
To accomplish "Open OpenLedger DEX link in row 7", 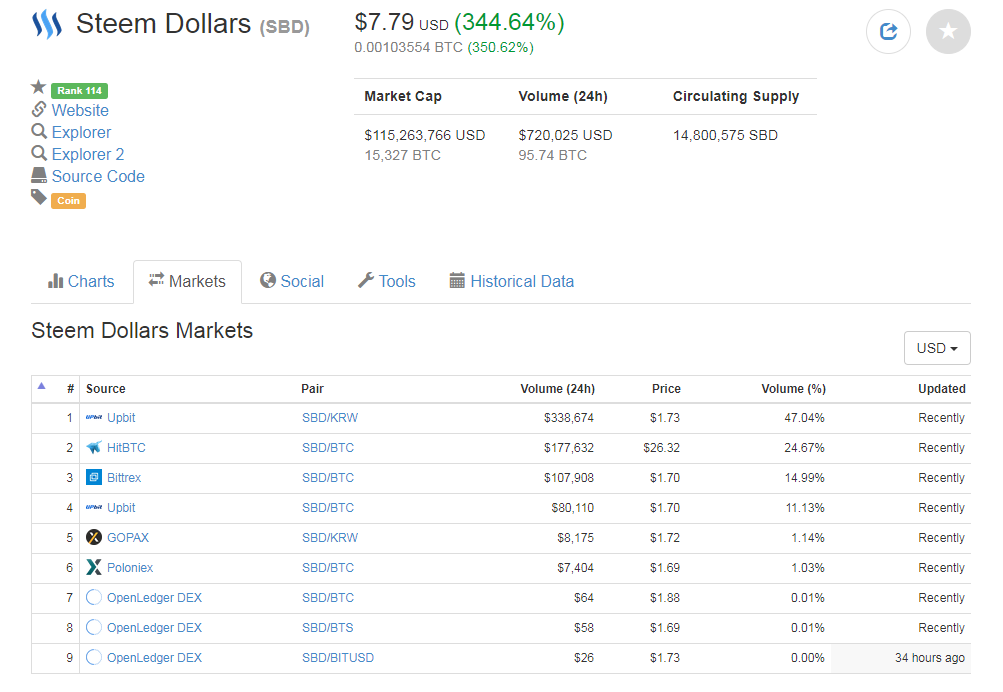I will (154, 598).
